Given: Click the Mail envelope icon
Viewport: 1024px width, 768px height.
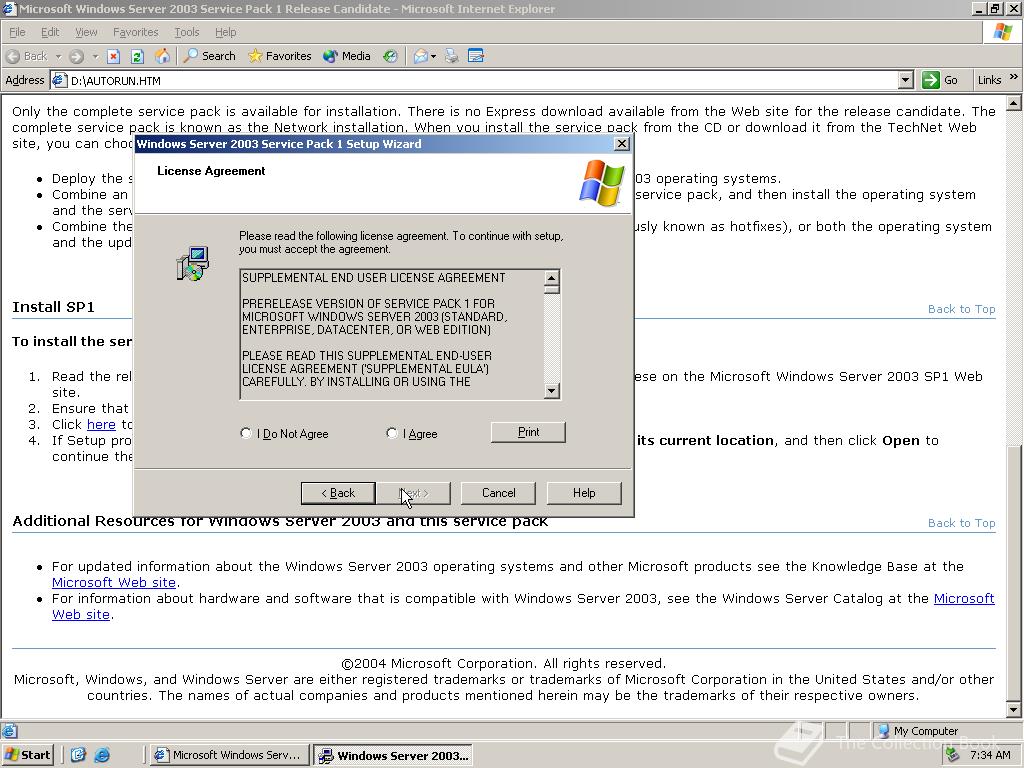Looking at the screenshot, I should [x=421, y=56].
